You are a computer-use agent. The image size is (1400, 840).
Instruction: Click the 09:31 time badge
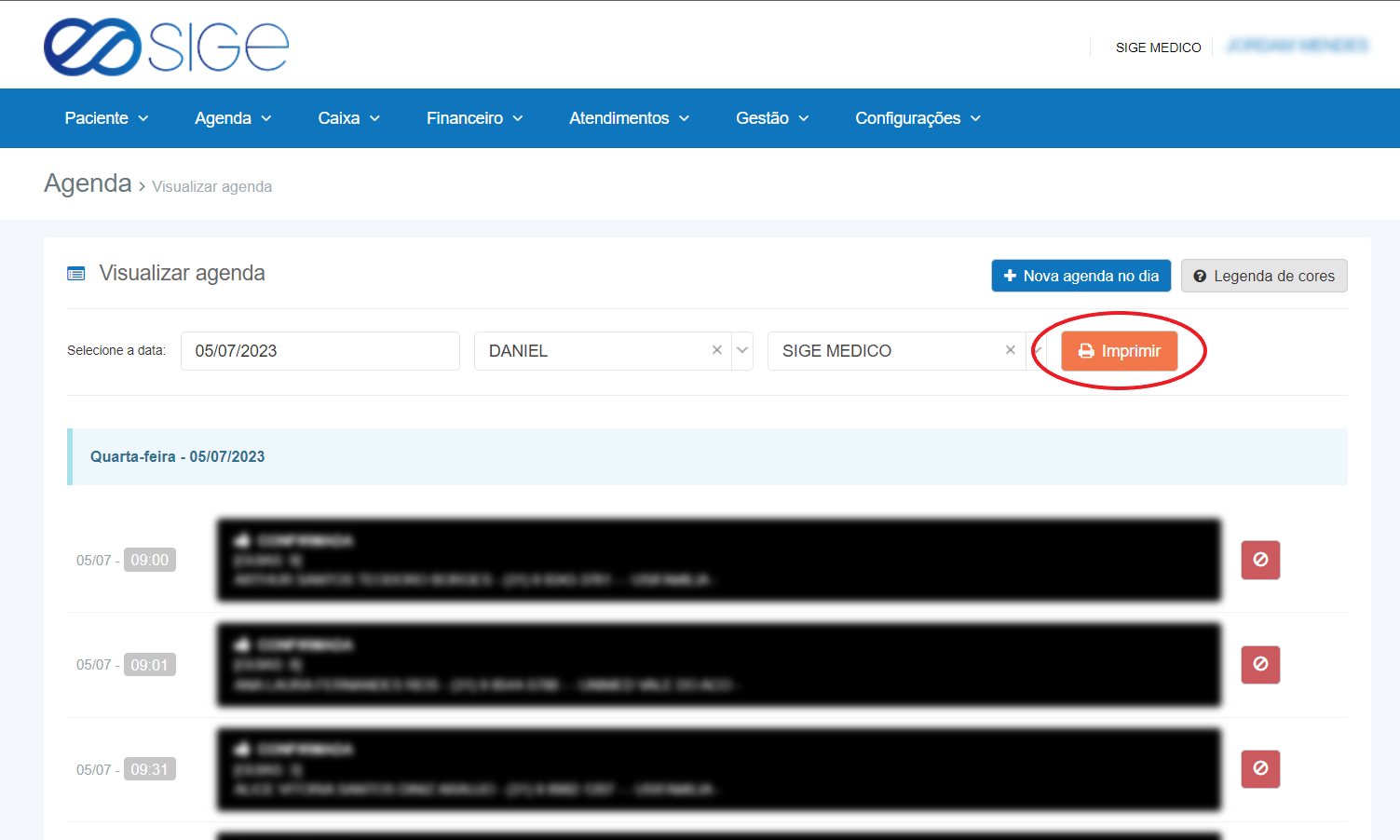pyautogui.click(x=150, y=769)
